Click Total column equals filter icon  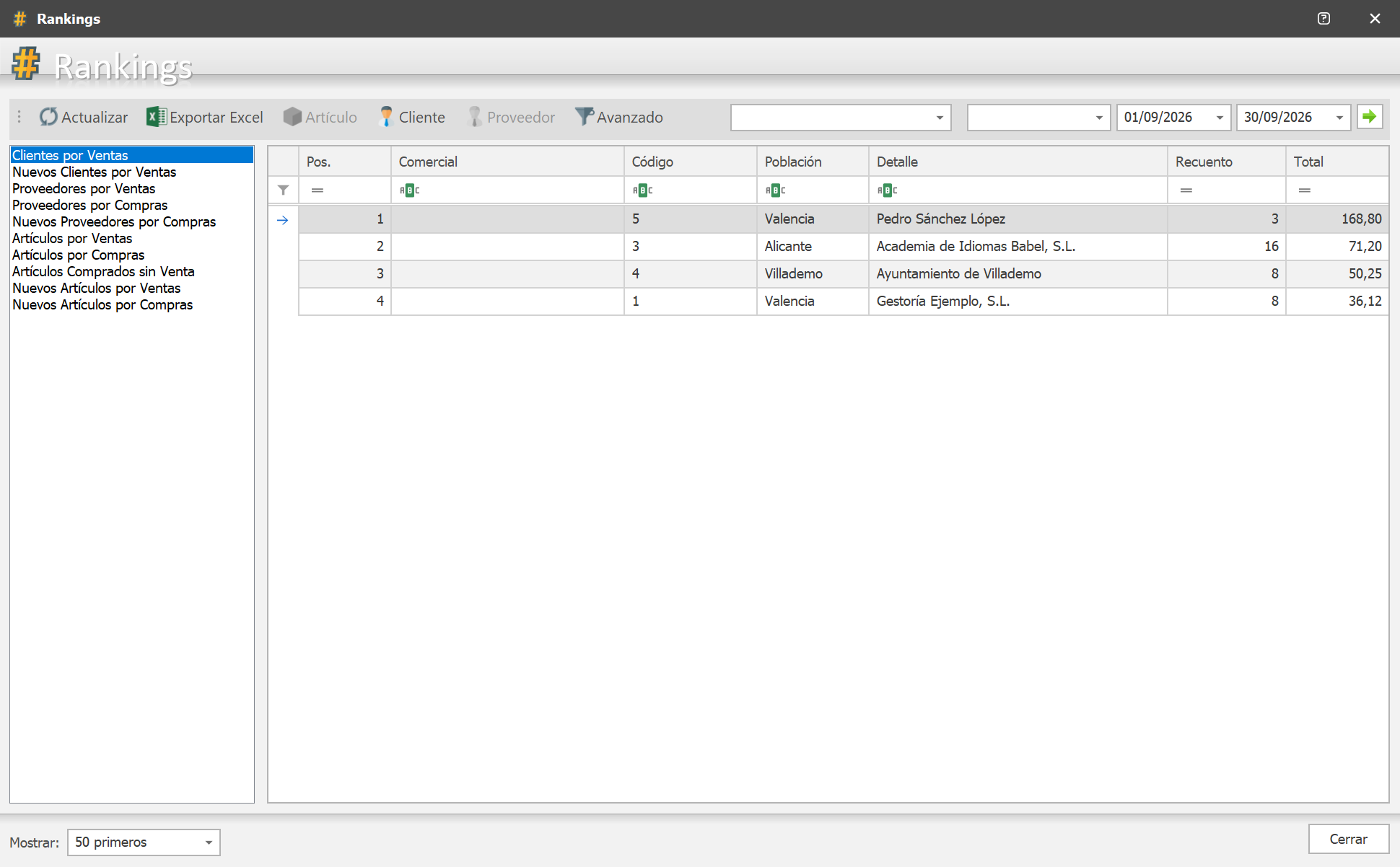tap(1304, 190)
